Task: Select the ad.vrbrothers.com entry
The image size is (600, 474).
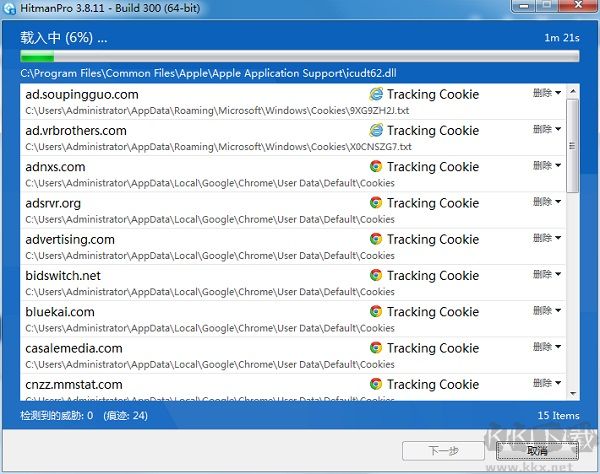Action: (x=293, y=138)
